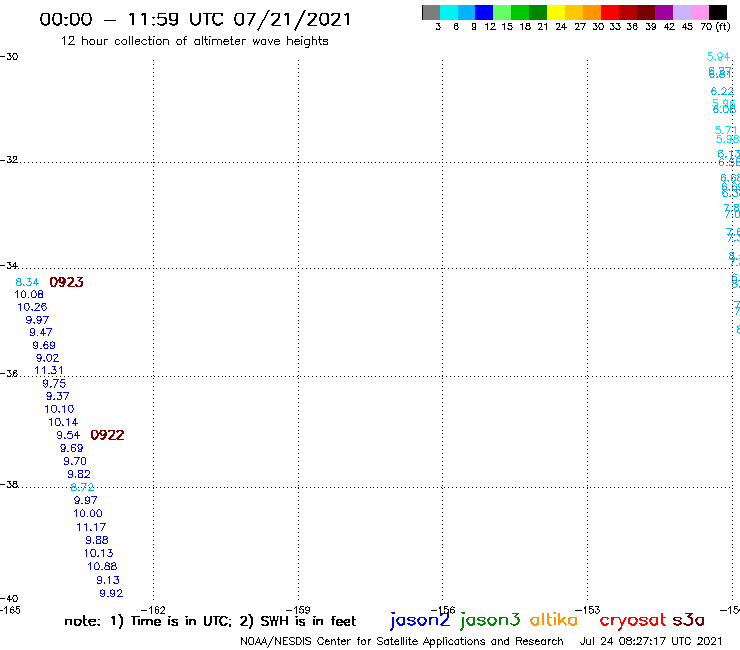The image size is (740, 650).
Task: Select the 10.10 wave height value
Action: coord(59,409)
